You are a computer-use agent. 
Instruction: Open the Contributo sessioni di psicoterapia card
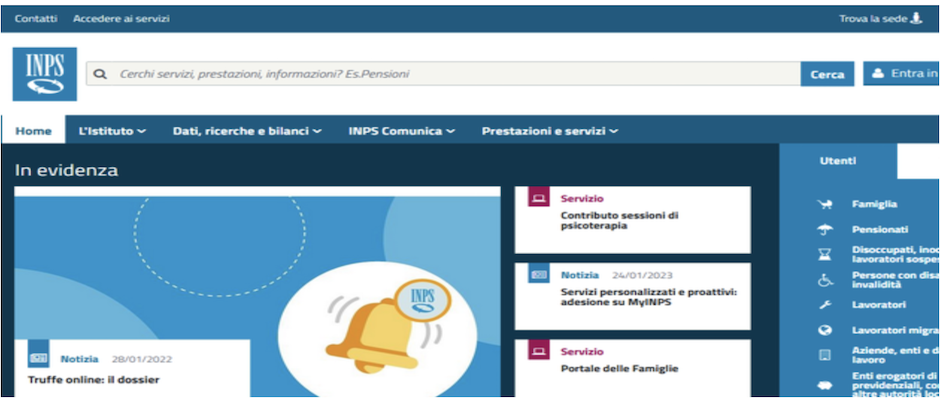pos(632,220)
